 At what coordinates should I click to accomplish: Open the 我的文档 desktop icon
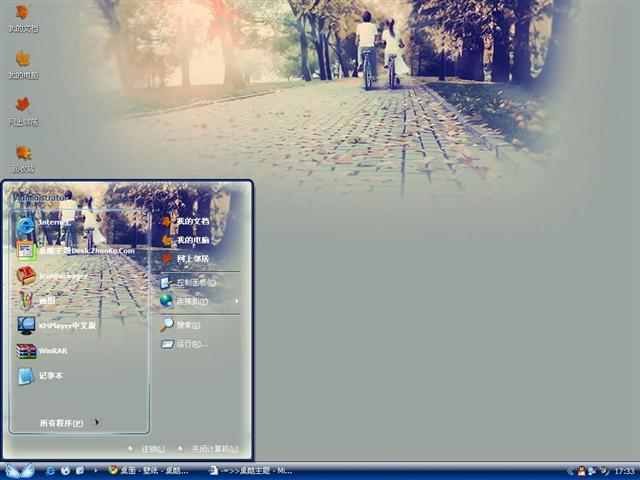23,18
